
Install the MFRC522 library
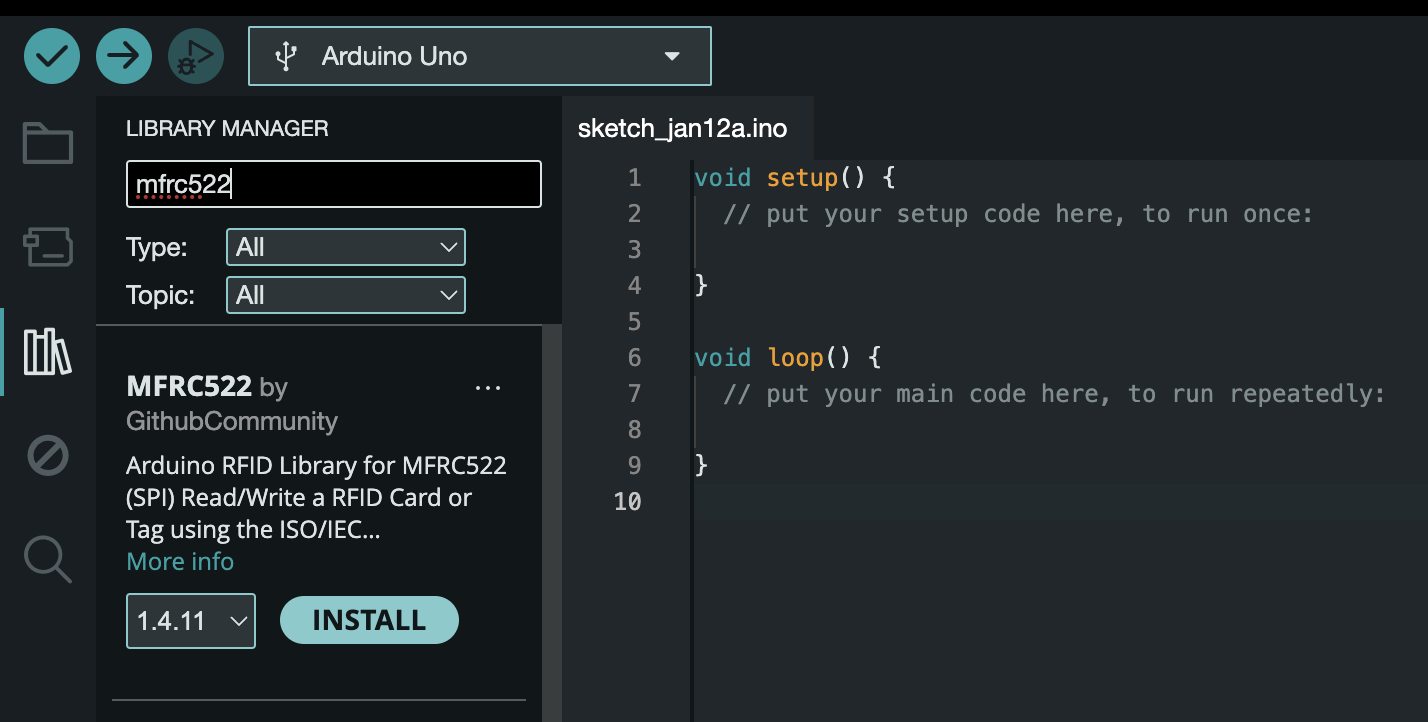tap(369, 620)
